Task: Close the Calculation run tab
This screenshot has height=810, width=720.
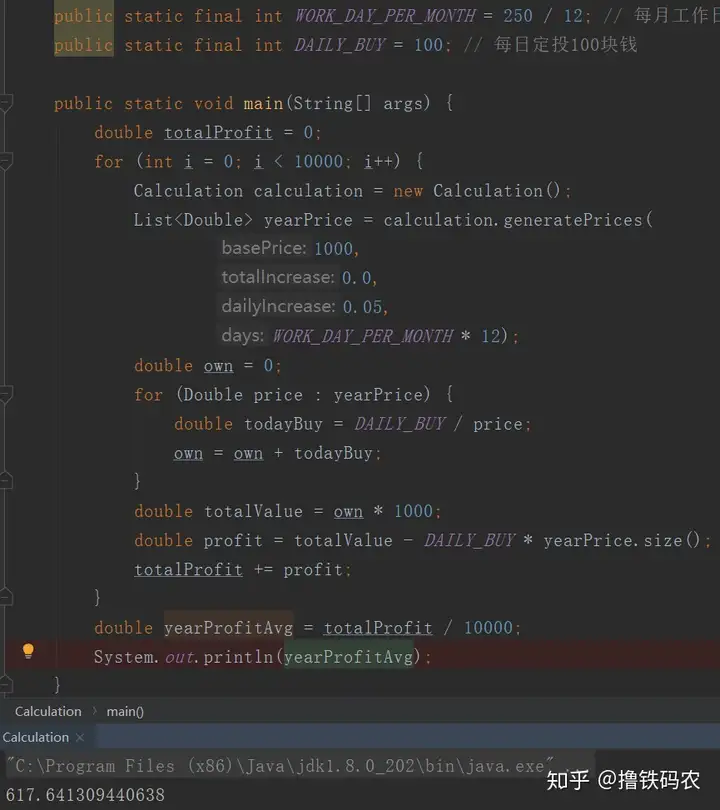Action: point(80,738)
